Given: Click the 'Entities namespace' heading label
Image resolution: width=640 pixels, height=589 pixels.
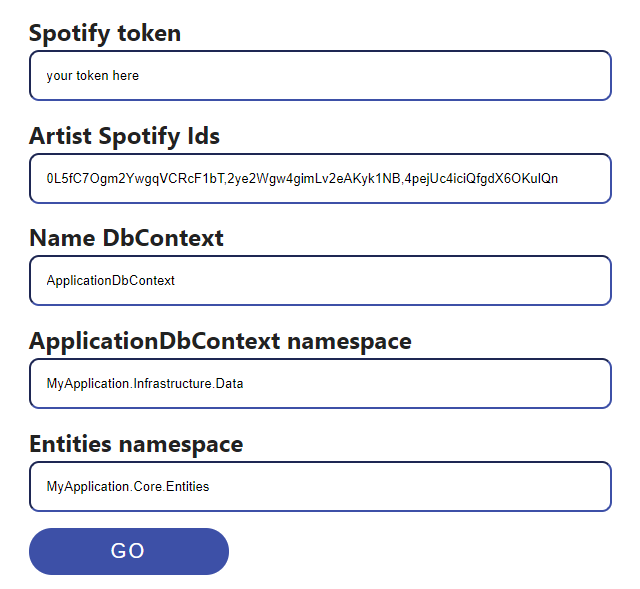Looking at the screenshot, I should click(x=136, y=444).
